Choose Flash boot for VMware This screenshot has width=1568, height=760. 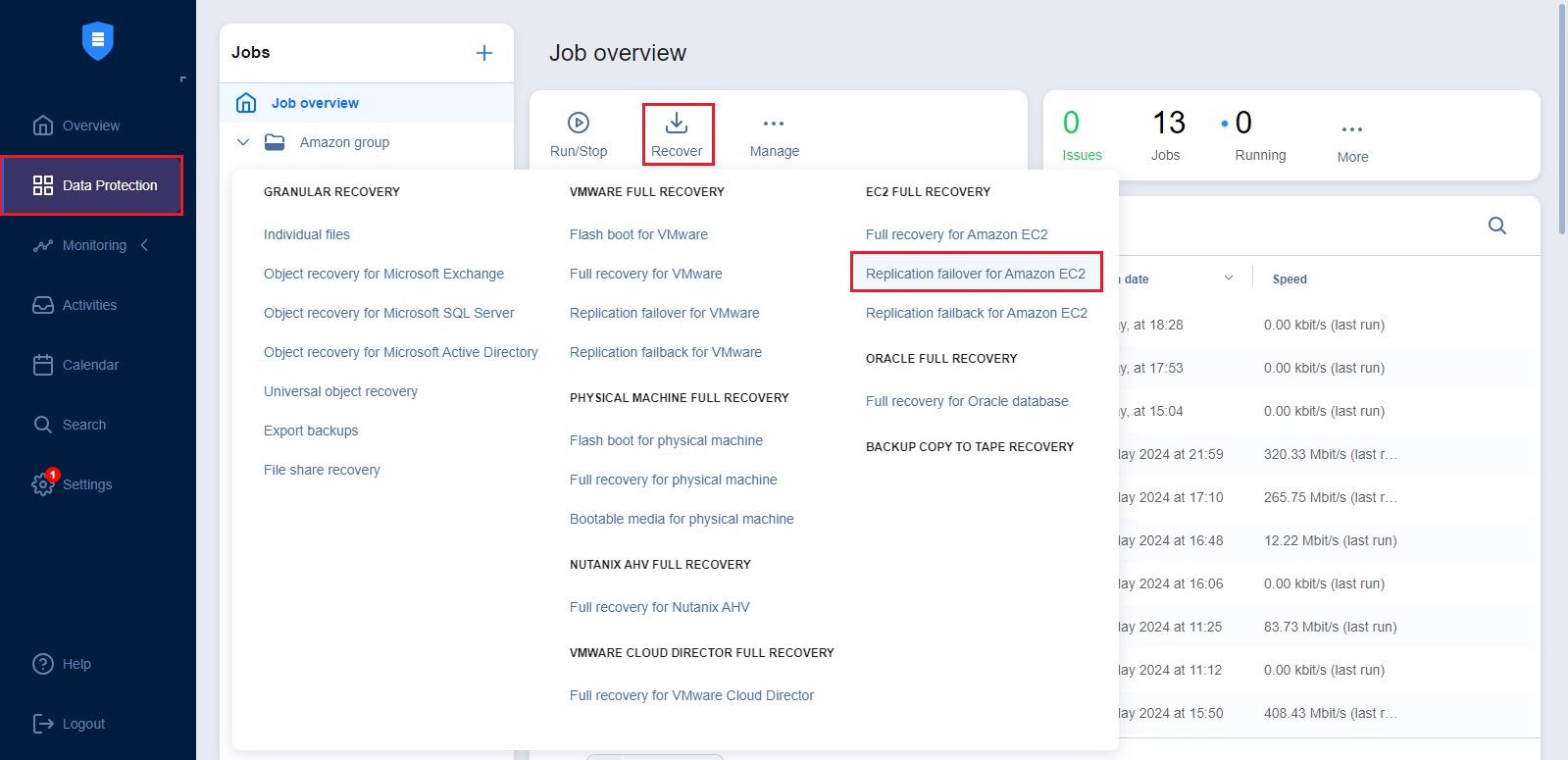point(638,234)
